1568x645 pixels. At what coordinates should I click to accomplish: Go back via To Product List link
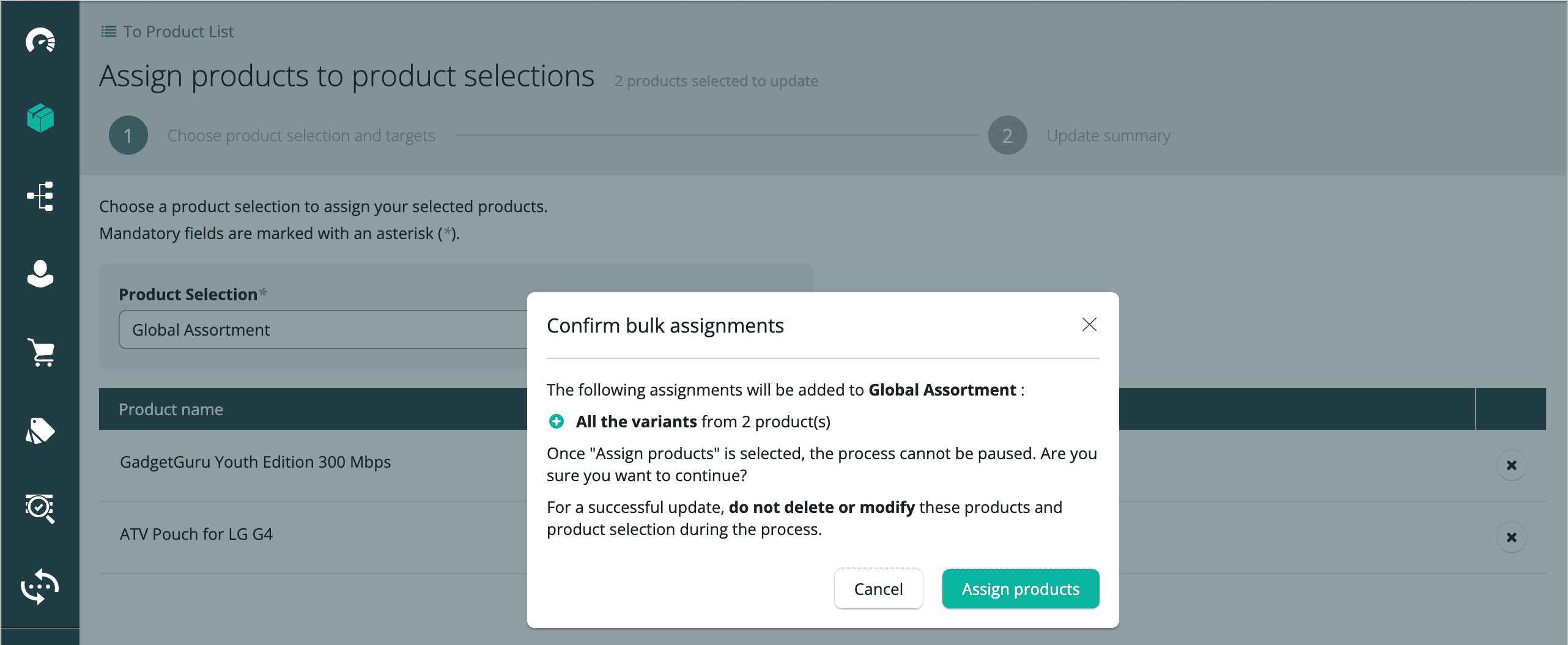tap(178, 32)
